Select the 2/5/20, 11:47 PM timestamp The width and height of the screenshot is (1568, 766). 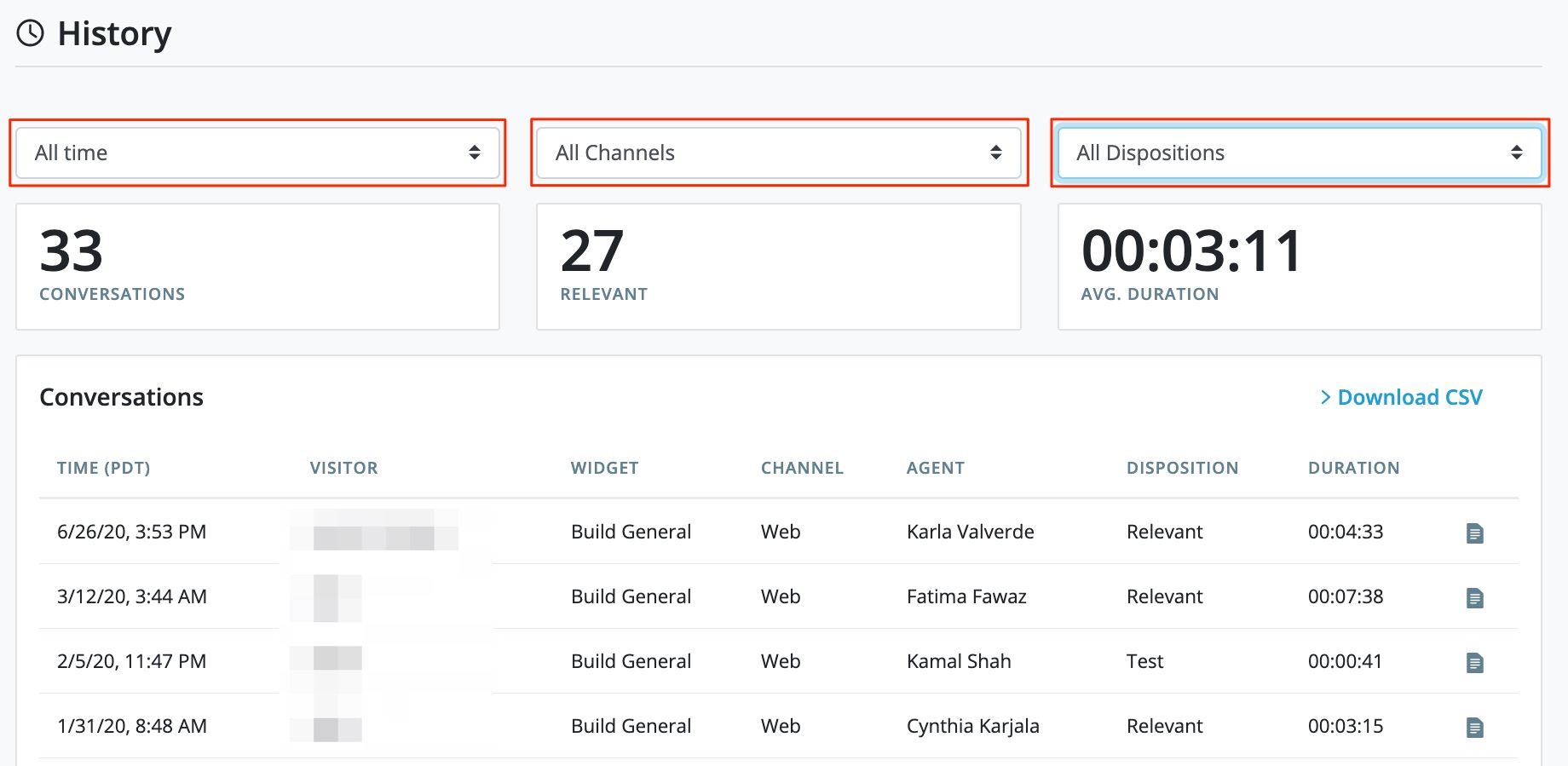point(131,661)
